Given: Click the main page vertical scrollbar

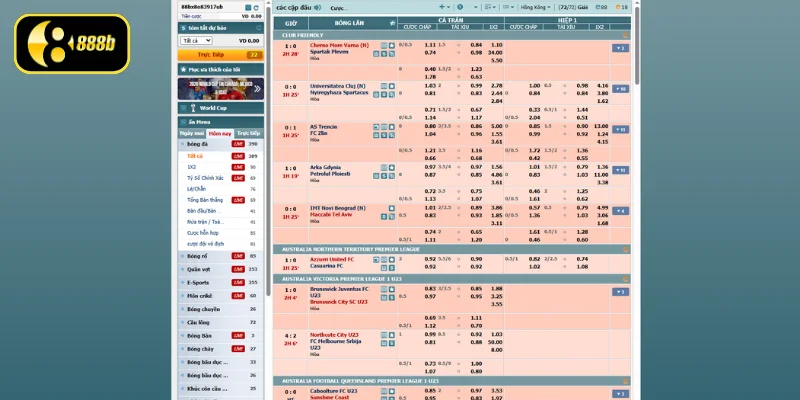Looking at the screenshot, I should coord(637,46).
